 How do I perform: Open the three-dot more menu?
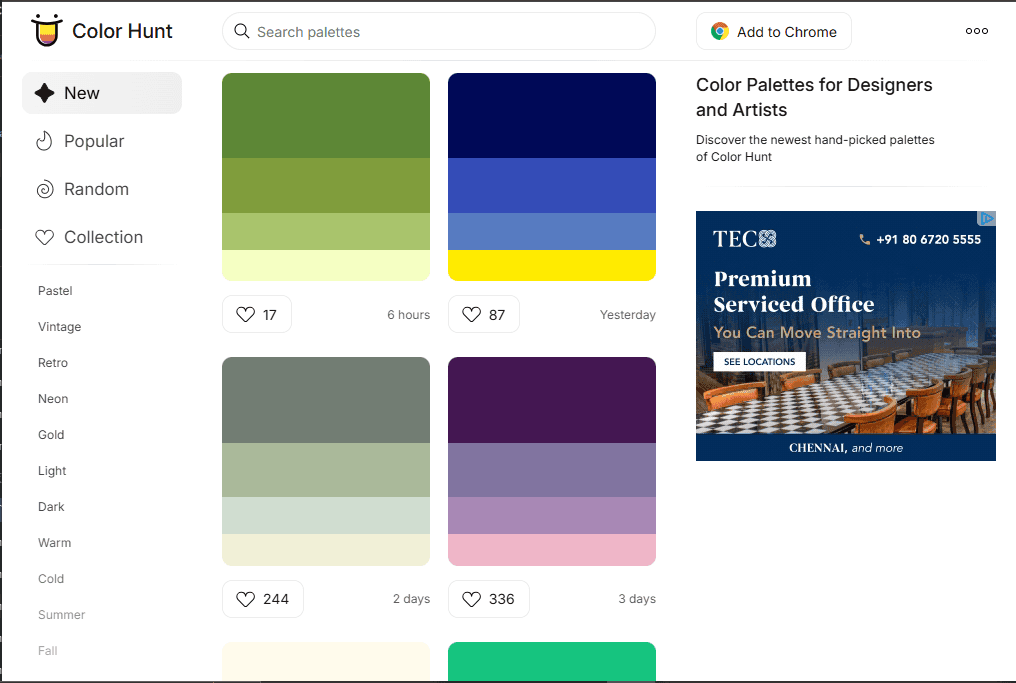point(976,31)
